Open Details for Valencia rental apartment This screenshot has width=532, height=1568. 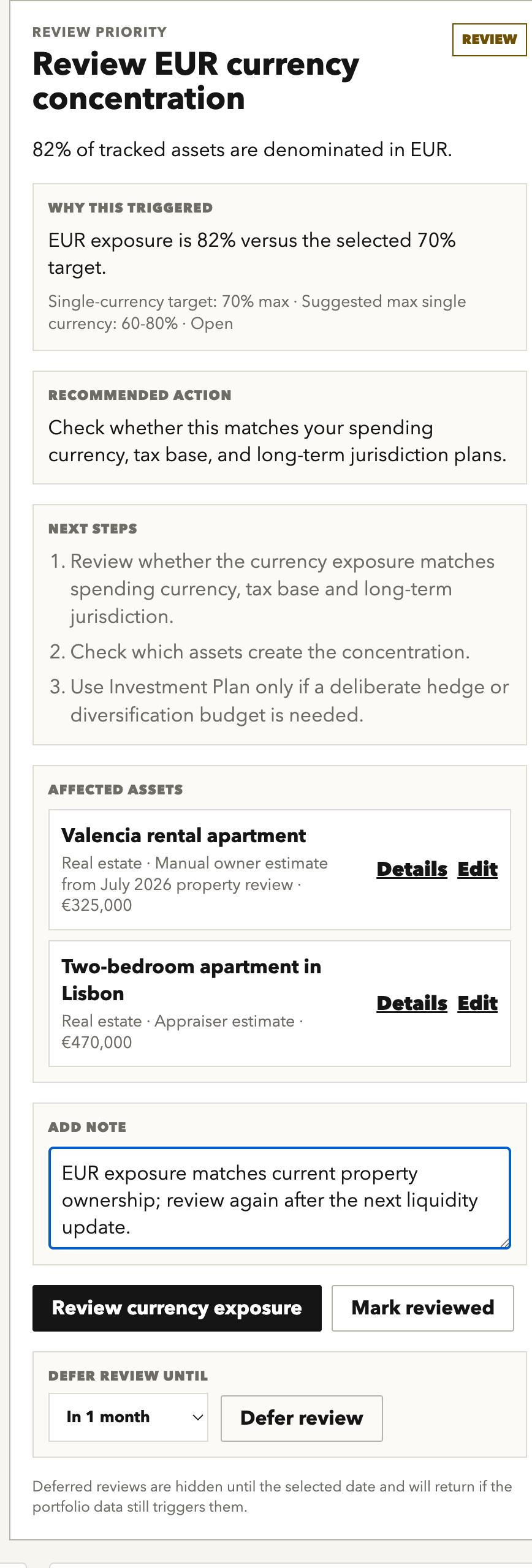(x=412, y=869)
